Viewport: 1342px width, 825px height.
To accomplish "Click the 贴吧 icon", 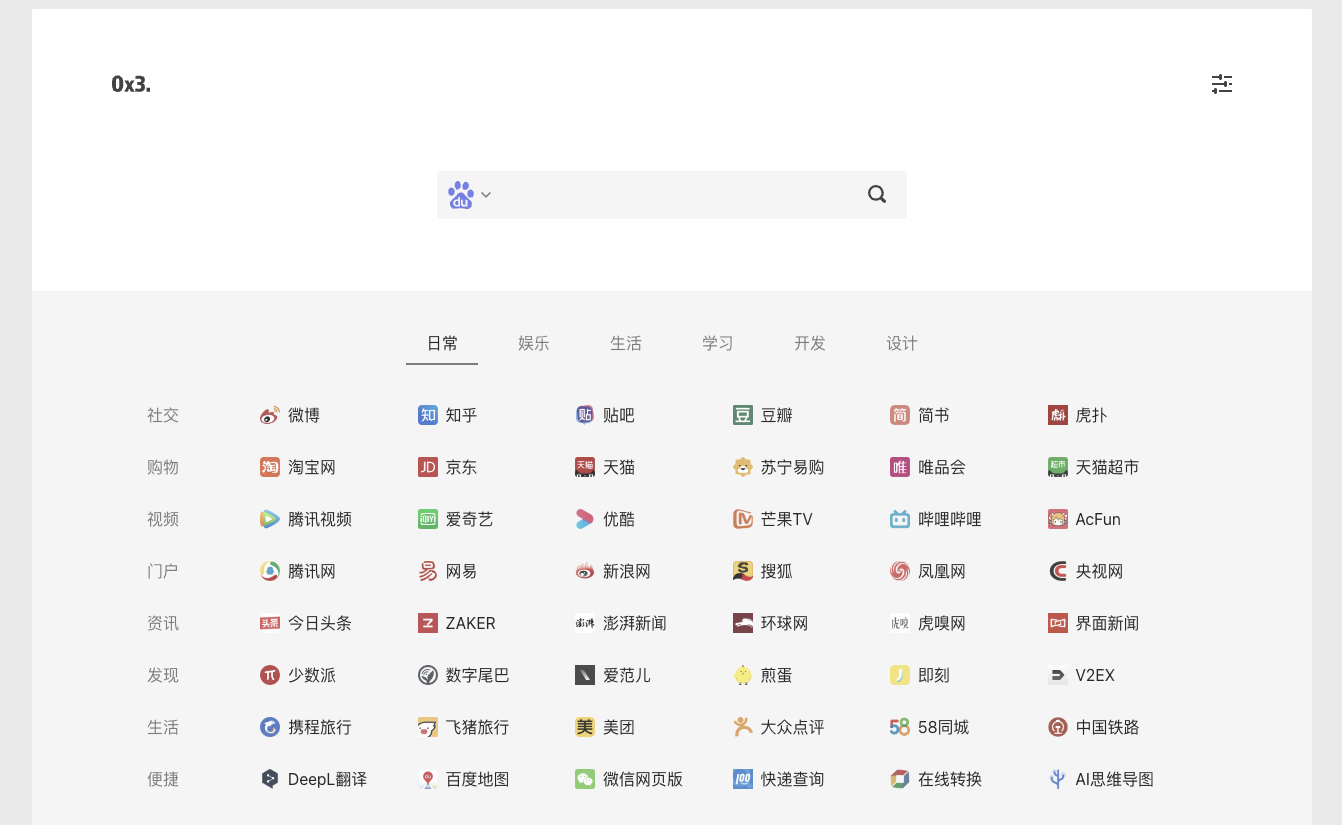I will tap(585, 415).
